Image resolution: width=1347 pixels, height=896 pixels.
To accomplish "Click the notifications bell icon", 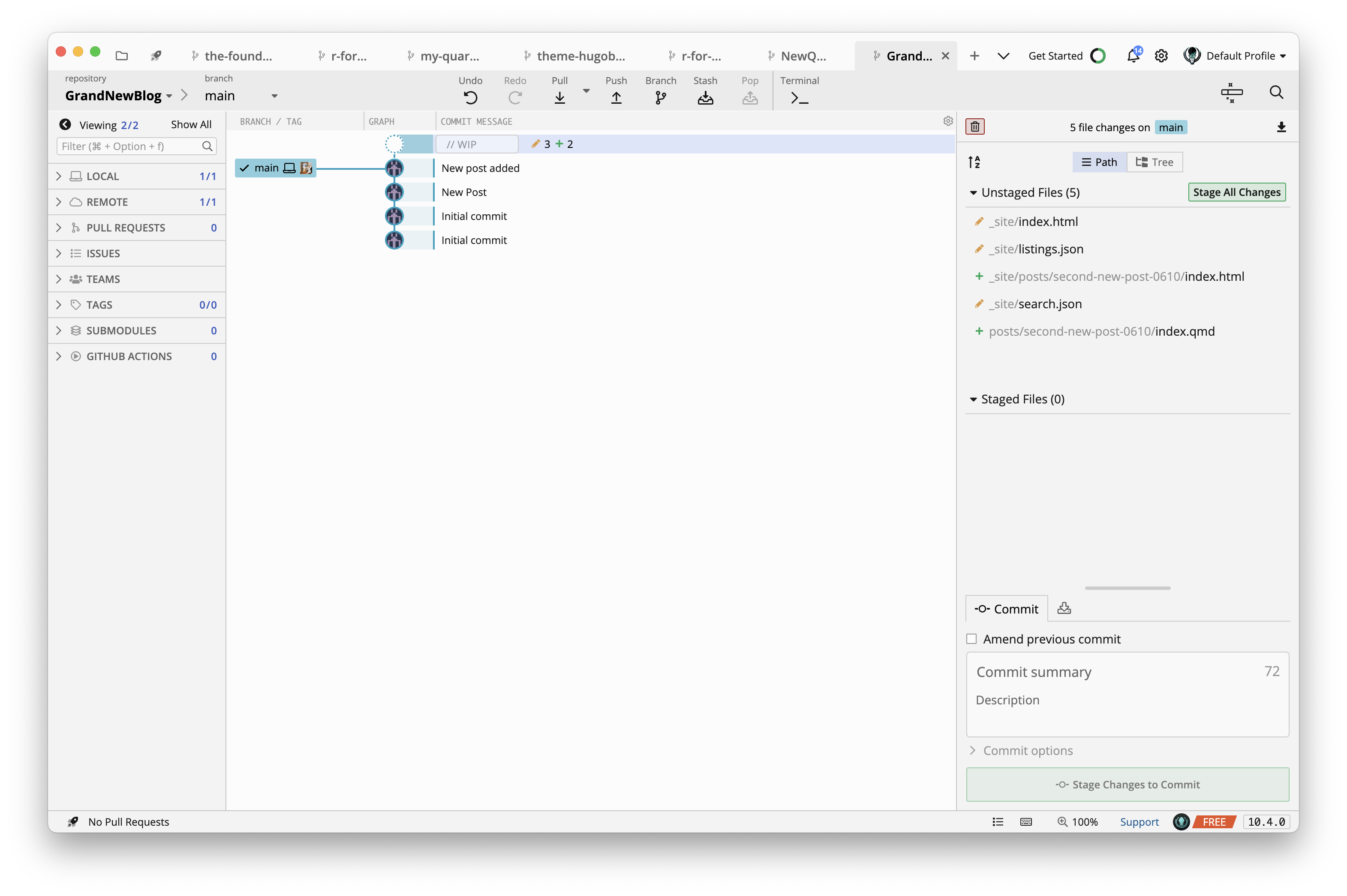I will 1133,56.
